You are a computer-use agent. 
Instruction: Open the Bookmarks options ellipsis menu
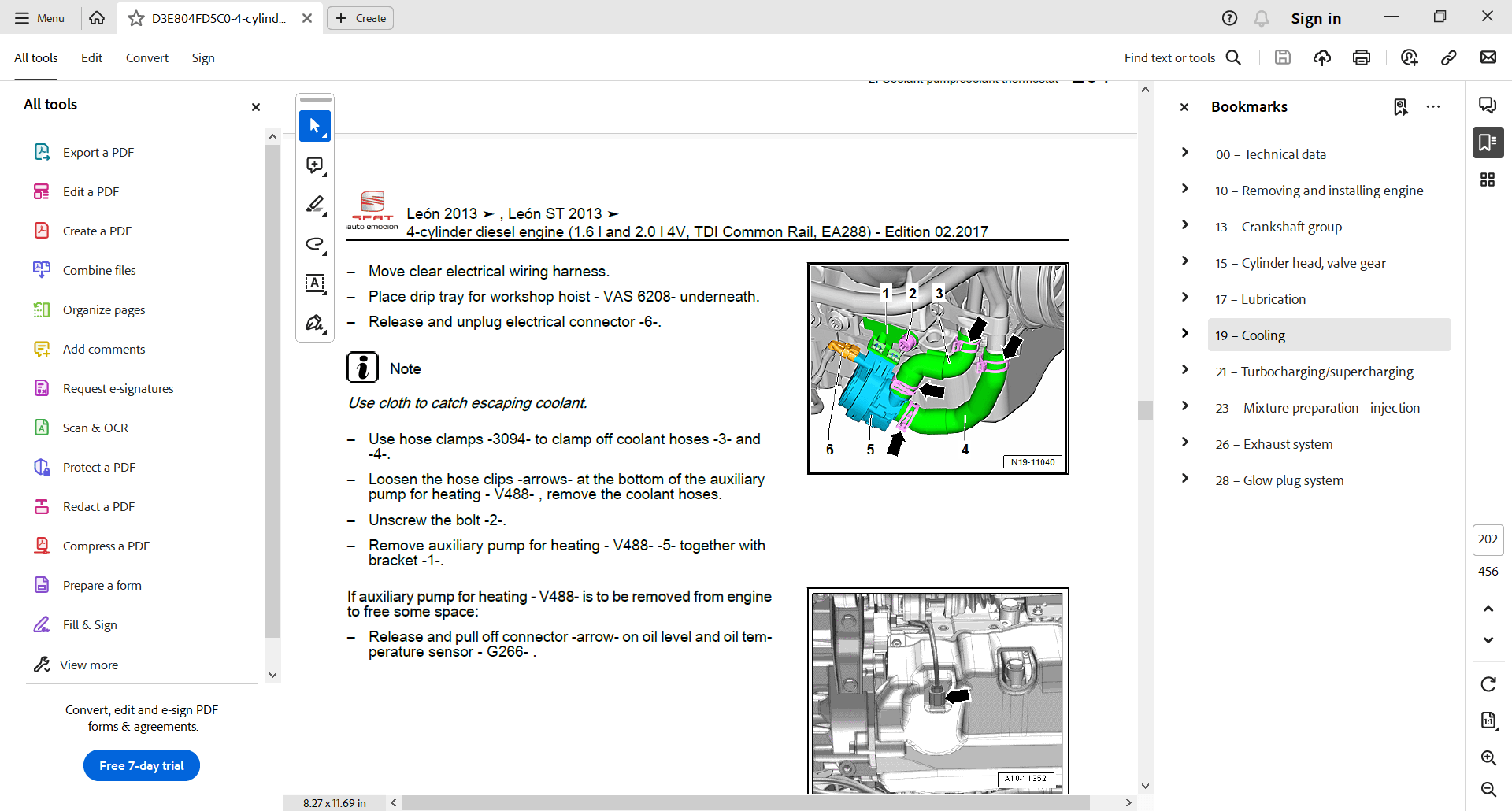coord(1433,107)
